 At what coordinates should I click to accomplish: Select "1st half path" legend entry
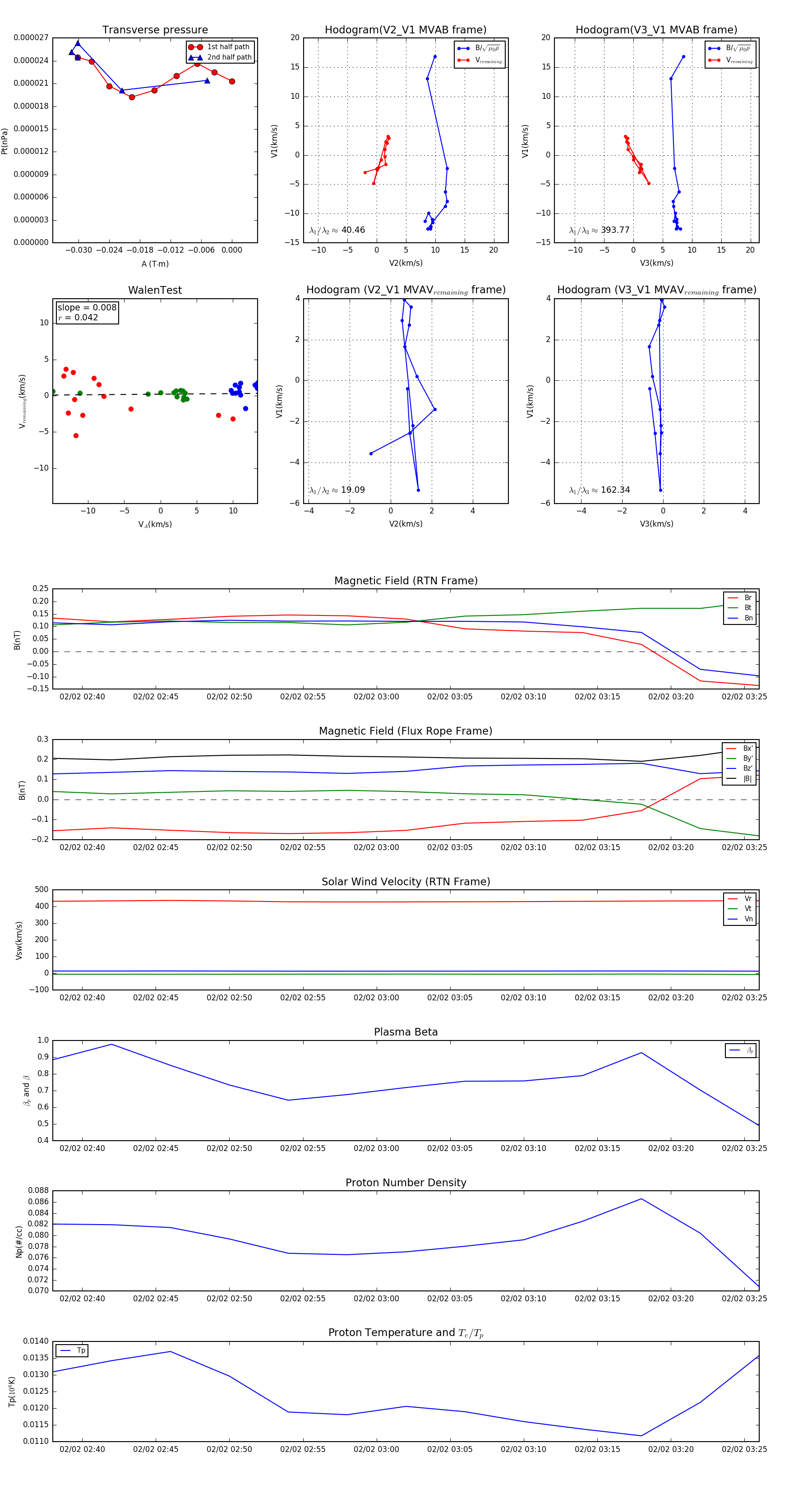click(220, 47)
